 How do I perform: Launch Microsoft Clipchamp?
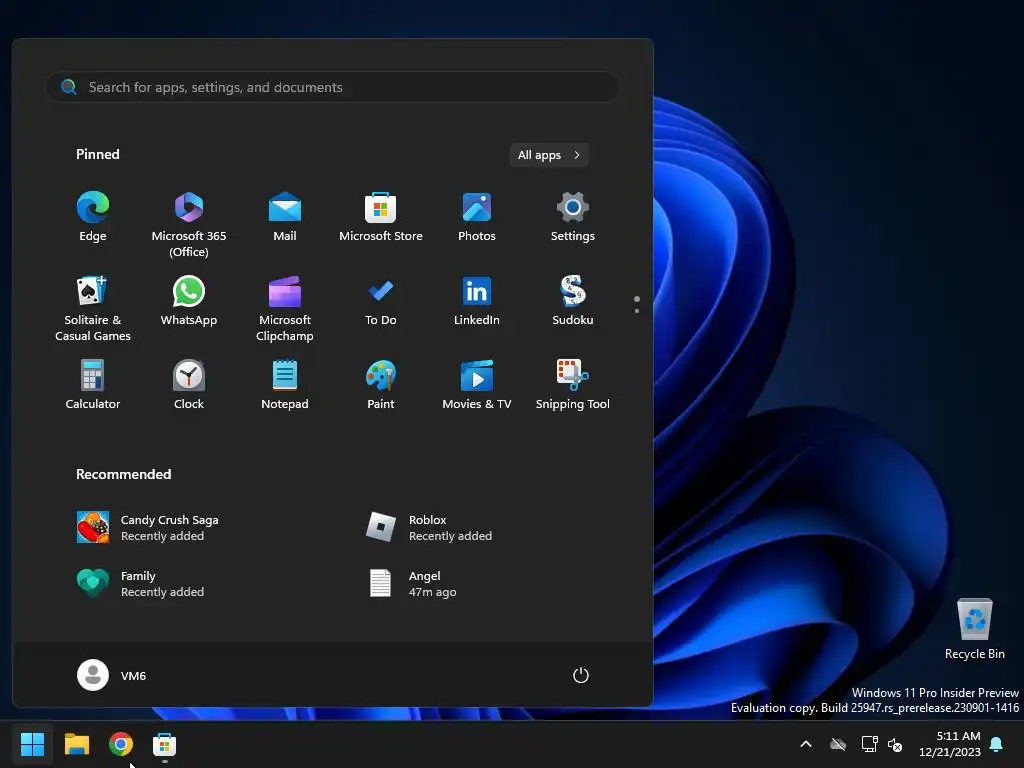point(285,308)
